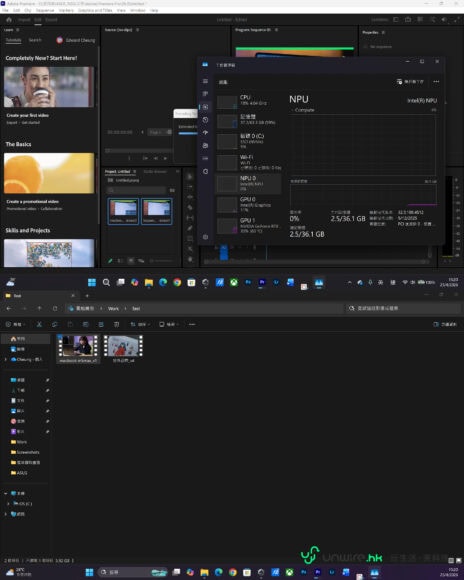Viewport: 464px width, 580px height.
Task: Click the Source monitor scrub bar
Action: (x=139, y=151)
